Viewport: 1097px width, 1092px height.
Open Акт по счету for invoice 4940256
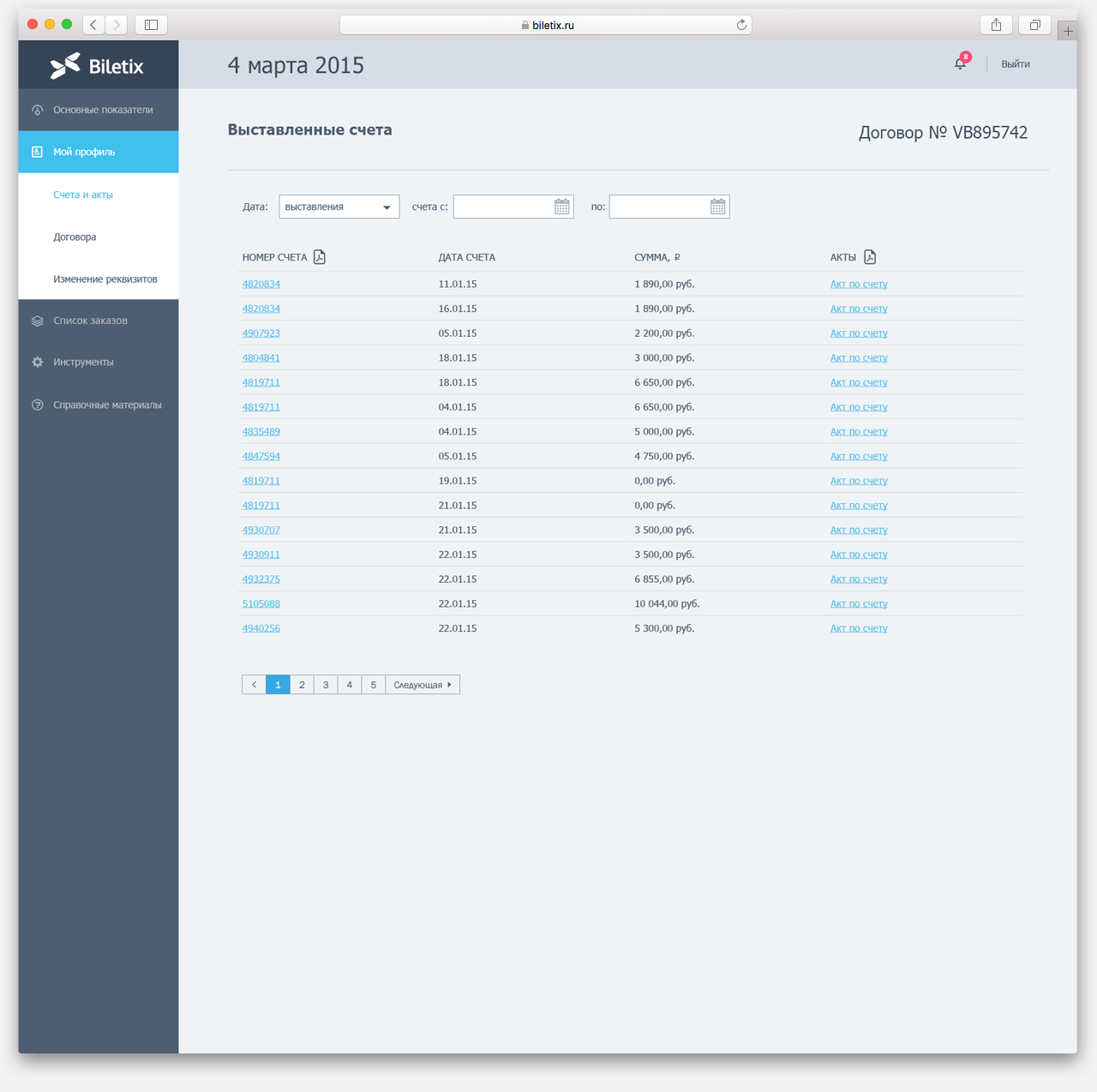pyautogui.click(x=859, y=628)
